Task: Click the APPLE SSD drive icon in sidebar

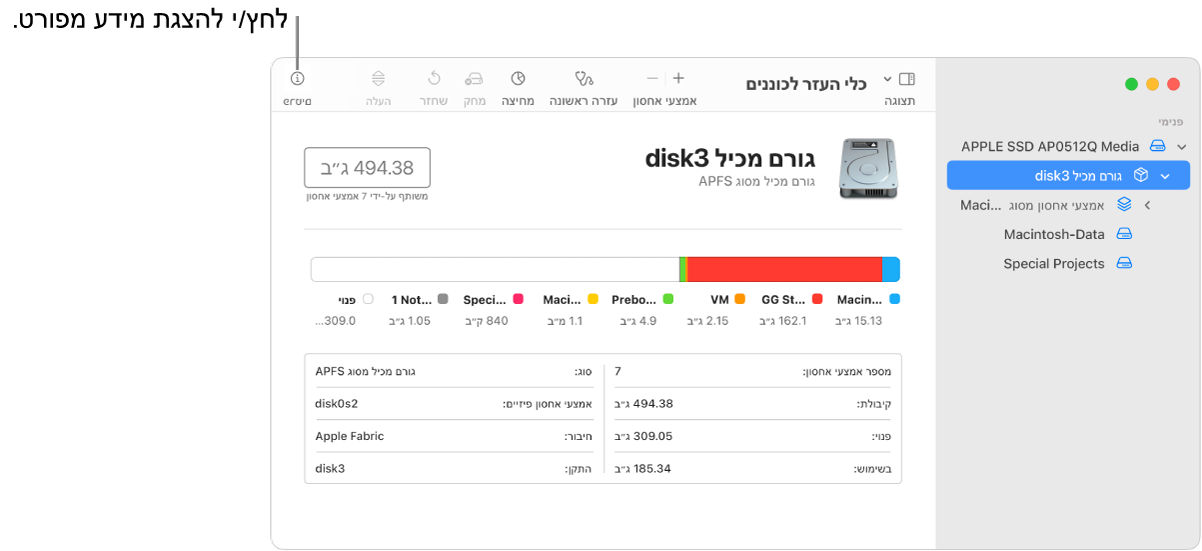Action: tap(1158, 146)
